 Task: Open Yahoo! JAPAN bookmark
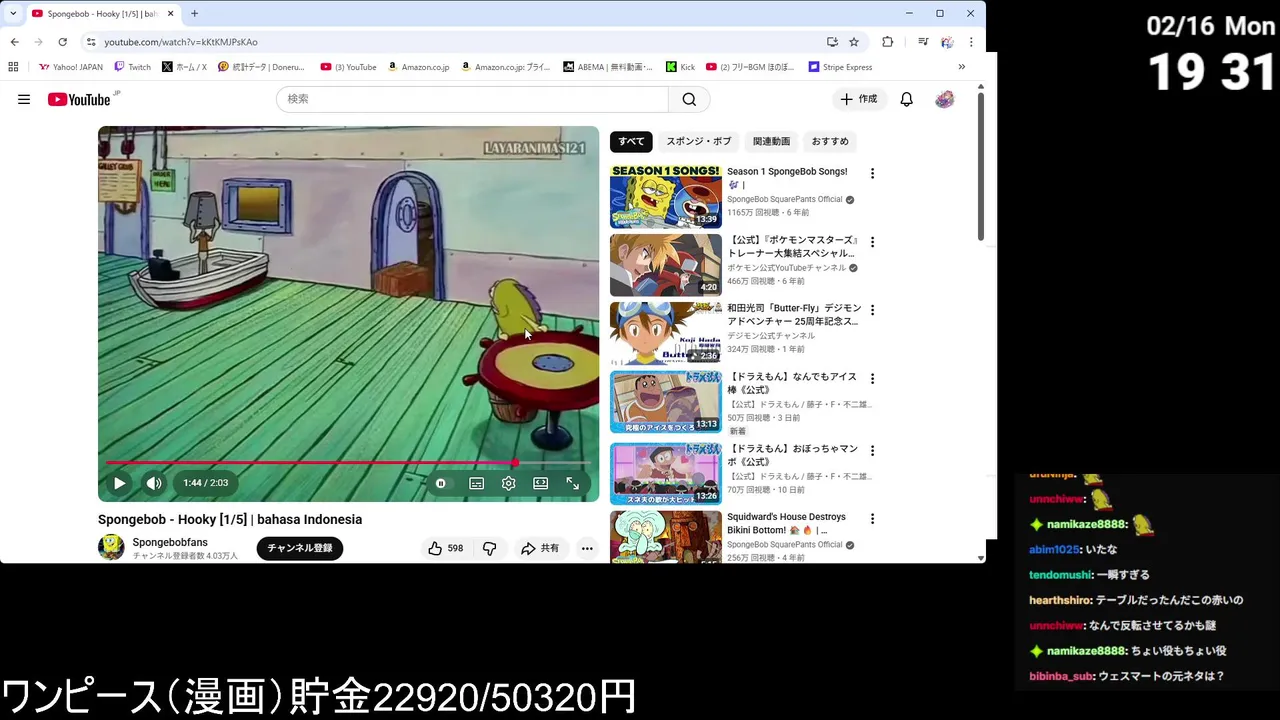[71, 67]
